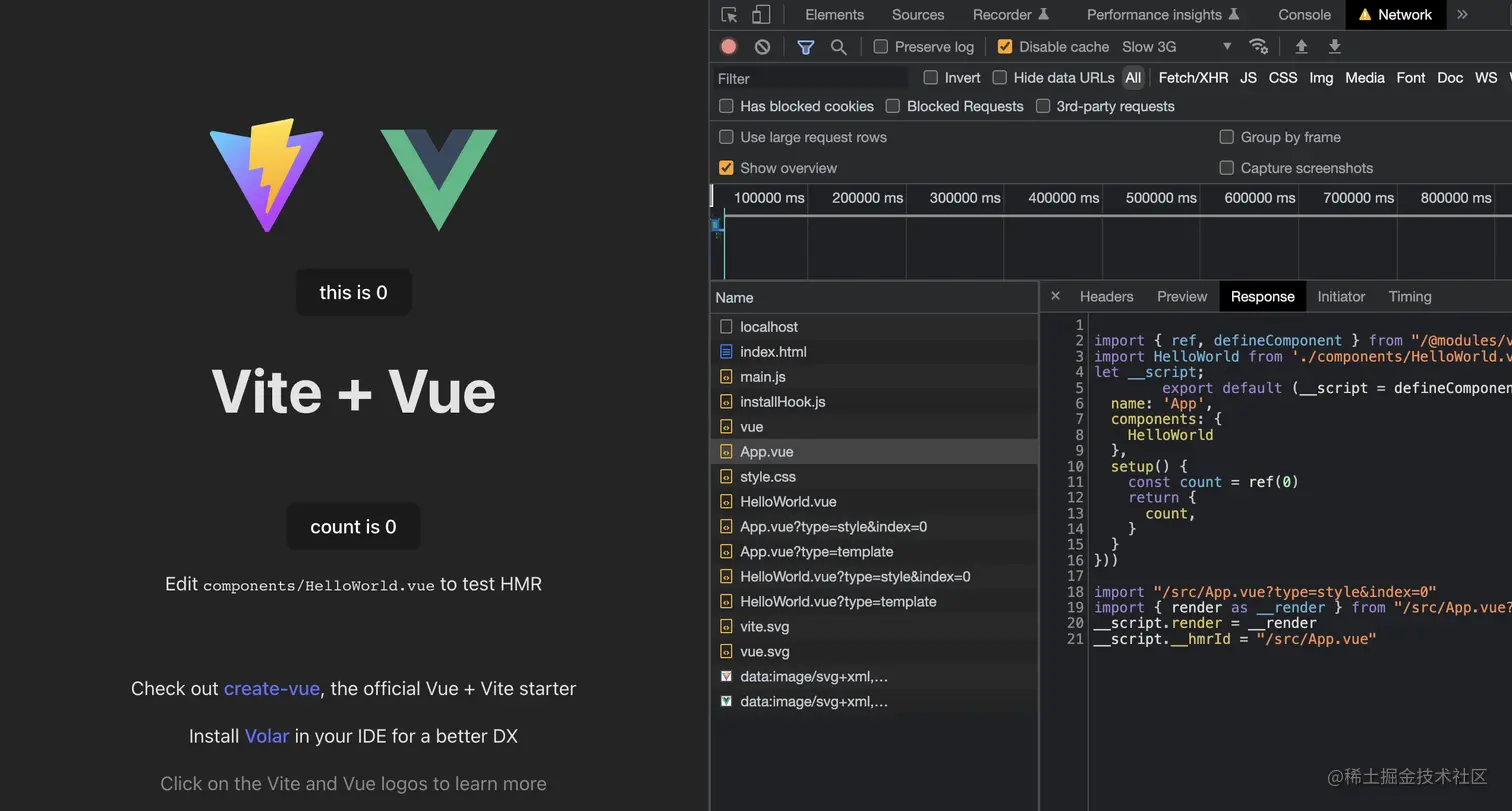Click the document icon beside index.html
The height and width of the screenshot is (811, 1512).
pyautogui.click(x=727, y=352)
